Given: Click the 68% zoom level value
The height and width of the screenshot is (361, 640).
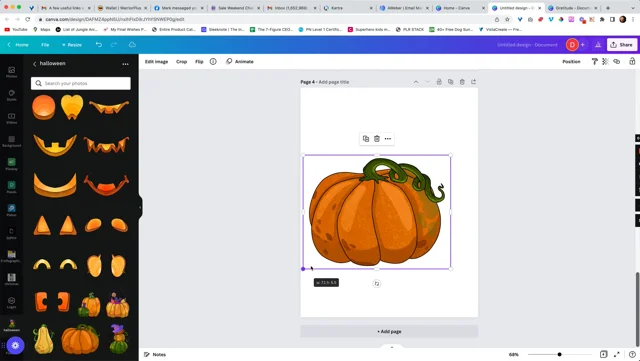Looking at the screenshot, I should (x=513, y=354).
